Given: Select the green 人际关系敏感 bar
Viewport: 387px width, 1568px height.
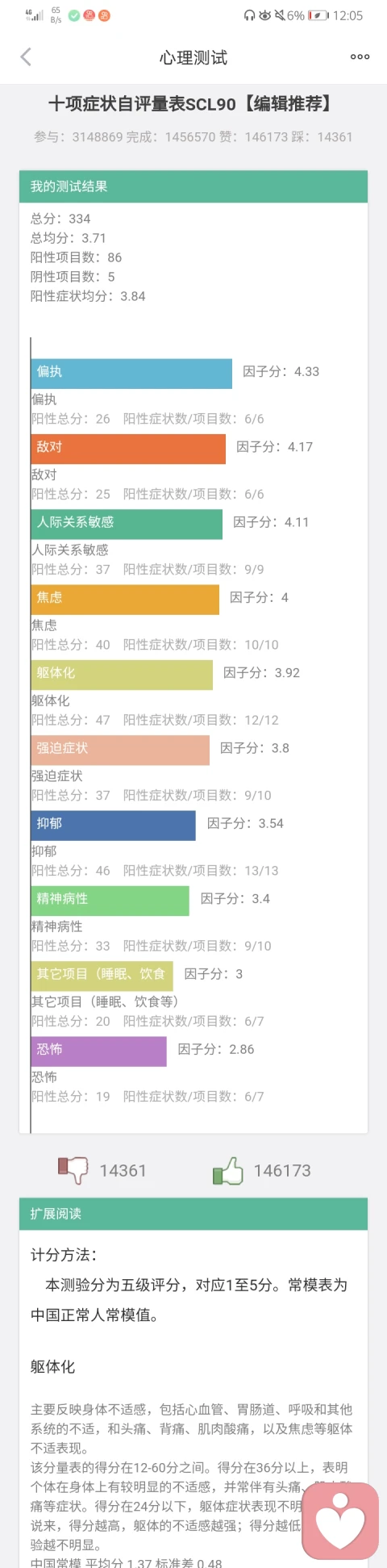Looking at the screenshot, I should (127, 524).
